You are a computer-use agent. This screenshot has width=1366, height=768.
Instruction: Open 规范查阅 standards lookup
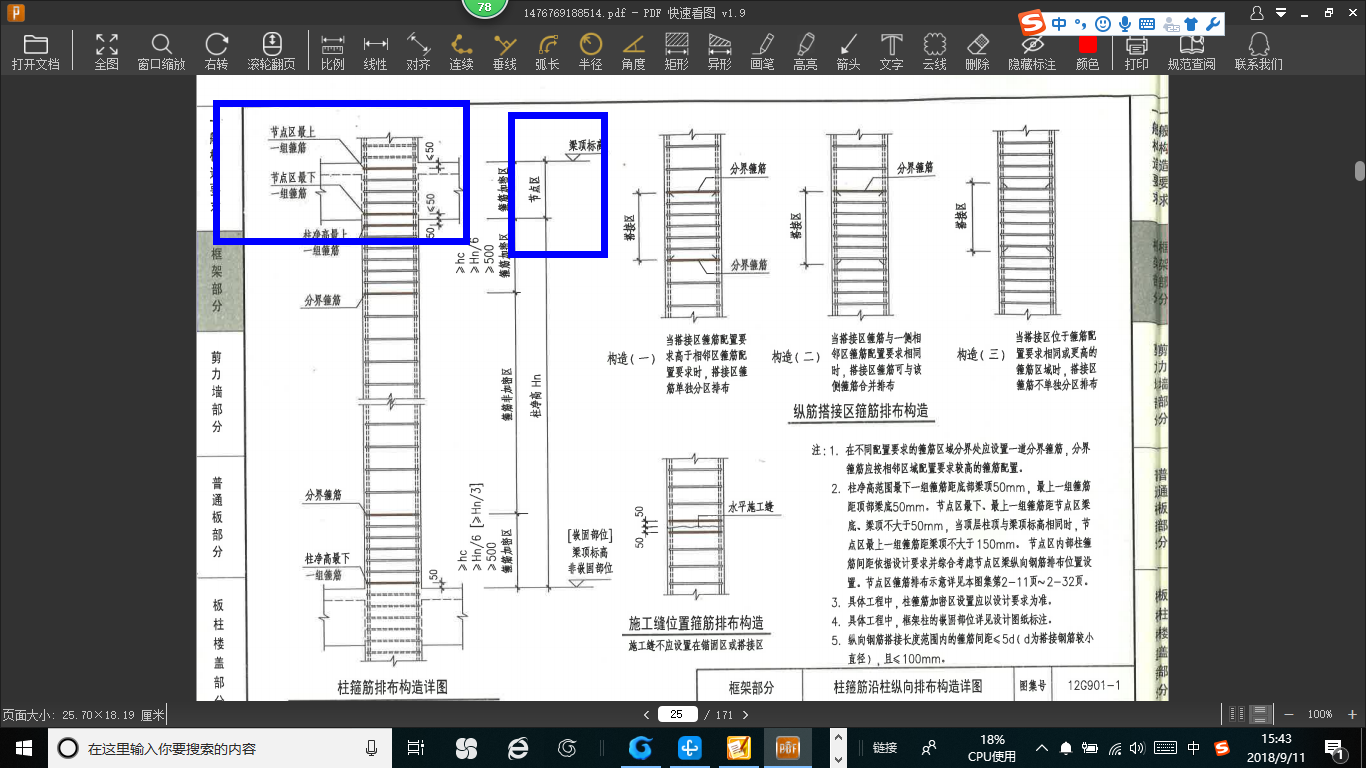1191,52
